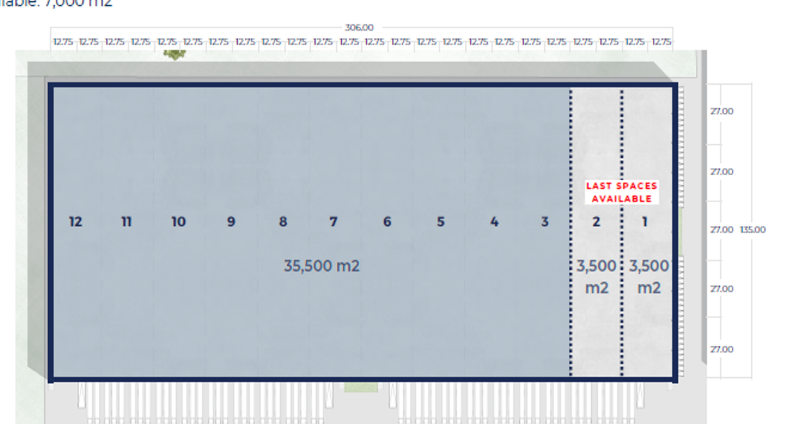Click the 306.00 total width dimension

click(358, 28)
